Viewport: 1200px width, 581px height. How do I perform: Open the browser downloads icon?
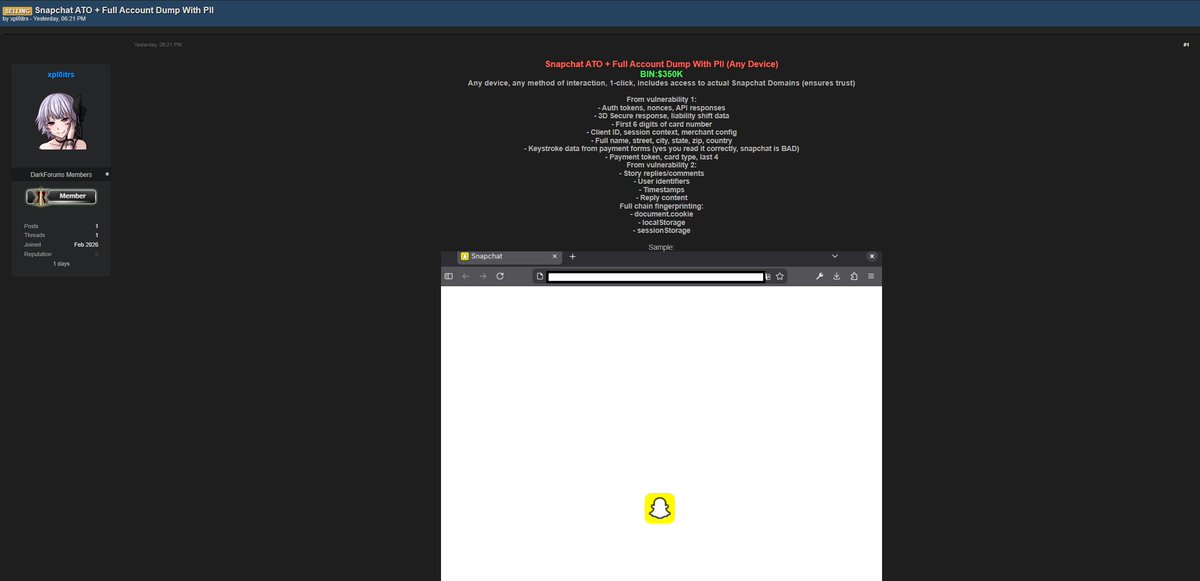[836, 276]
